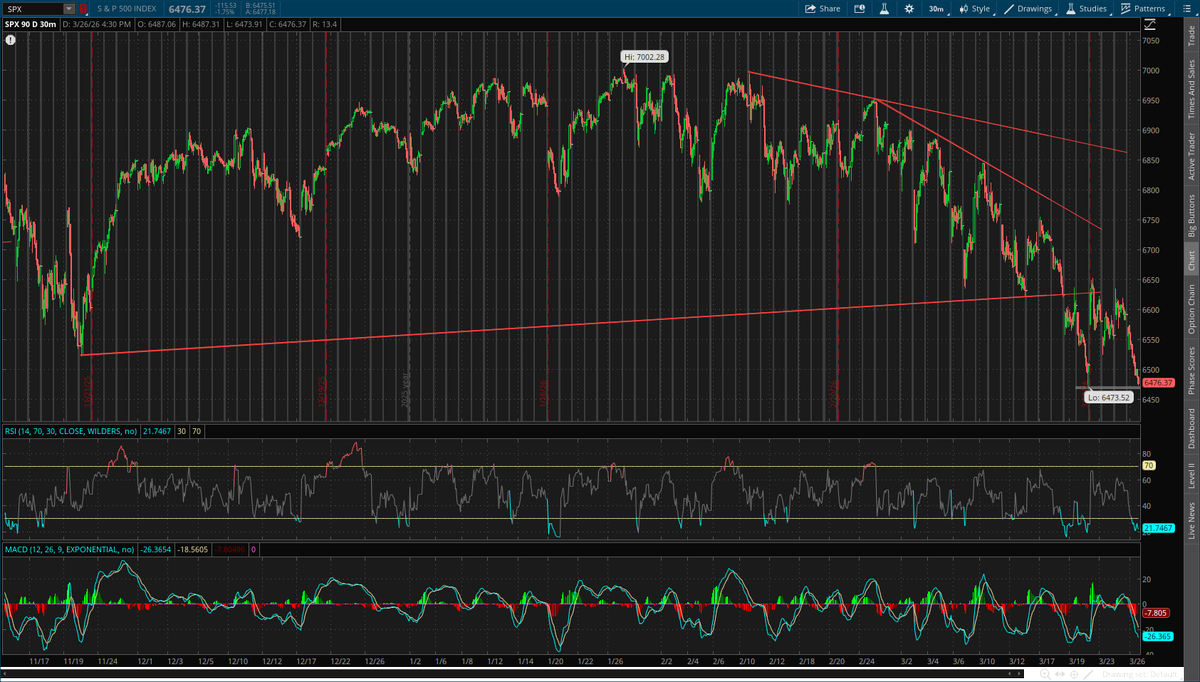
Task: Open the Phase Scores sidebar tab
Action: tap(1190, 370)
